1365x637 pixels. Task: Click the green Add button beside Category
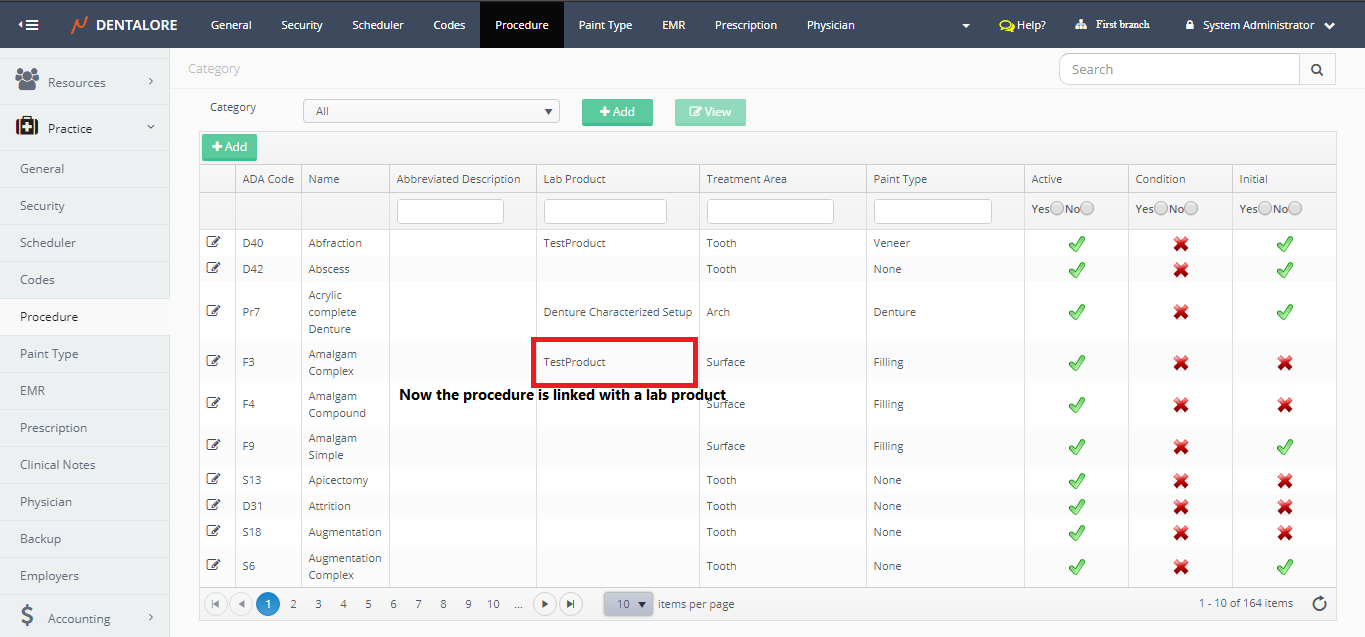[x=617, y=112]
